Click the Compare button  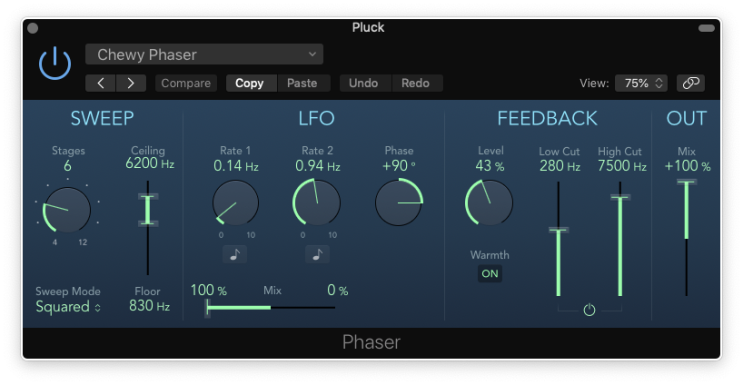coord(186,83)
